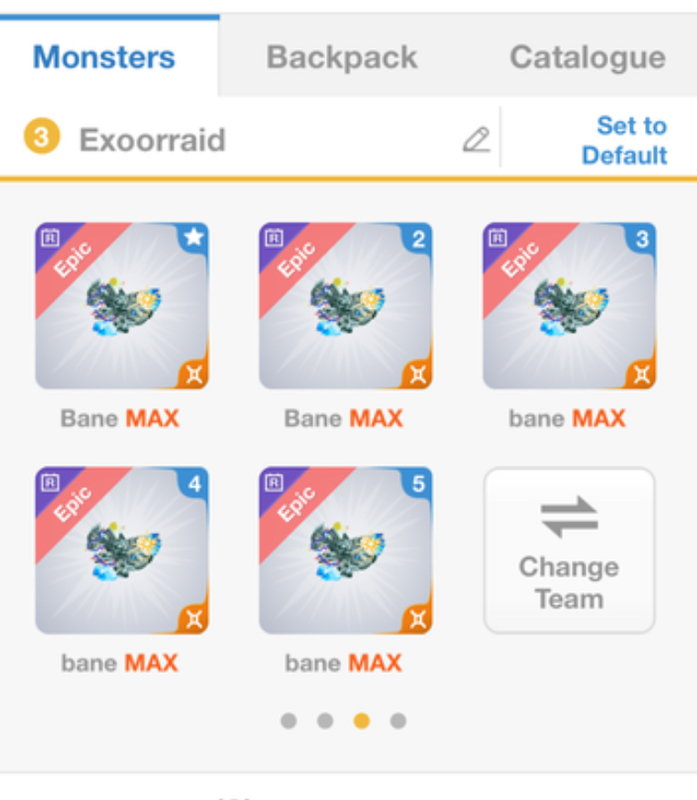The height and width of the screenshot is (800, 697).
Task: Click the calendar badge icon on slot 5 monster
Action: click(x=274, y=482)
